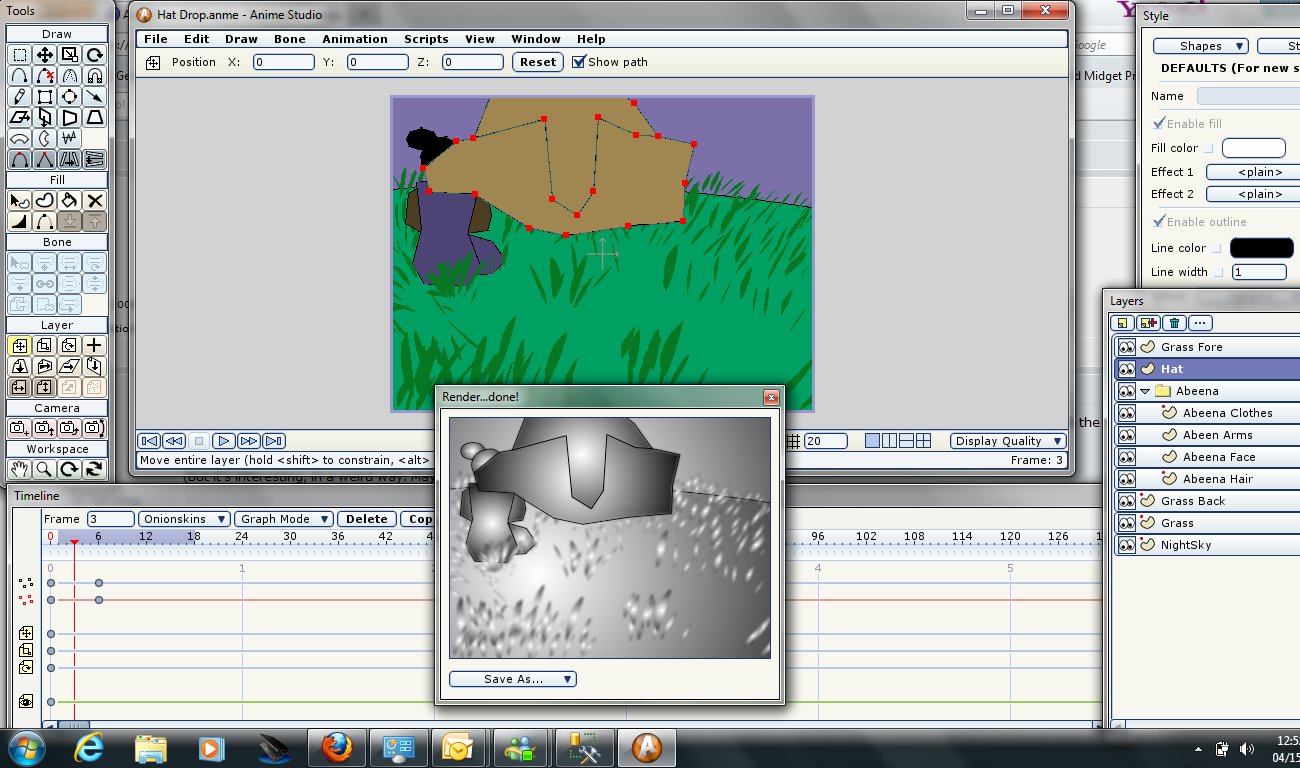Select the Arrow draw tool
This screenshot has height=768, width=1300.
pyautogui.click(x=95, y=97)
